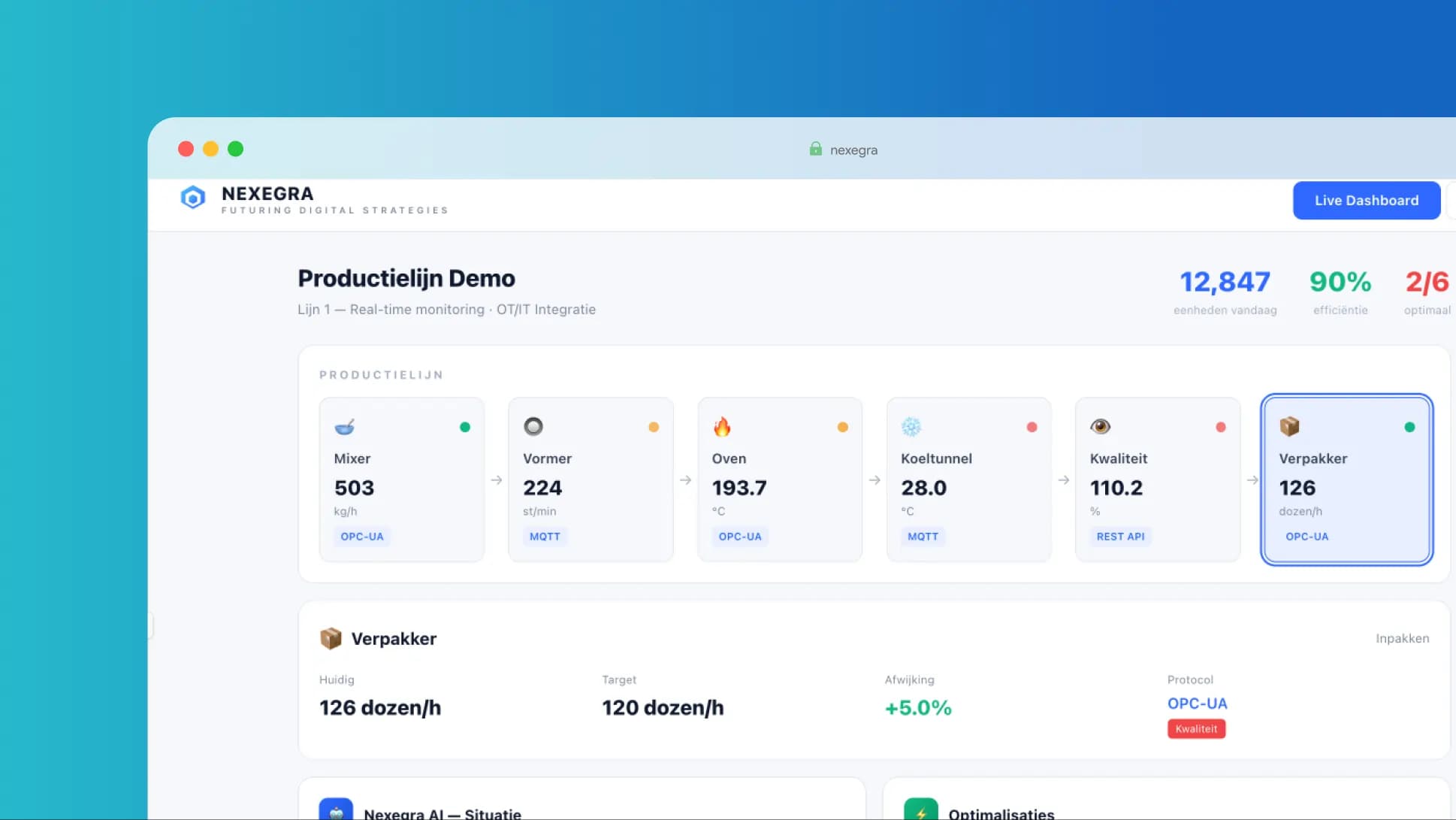Click the Mixer bowl icon
1456x820 pixels.
[344, 427]
